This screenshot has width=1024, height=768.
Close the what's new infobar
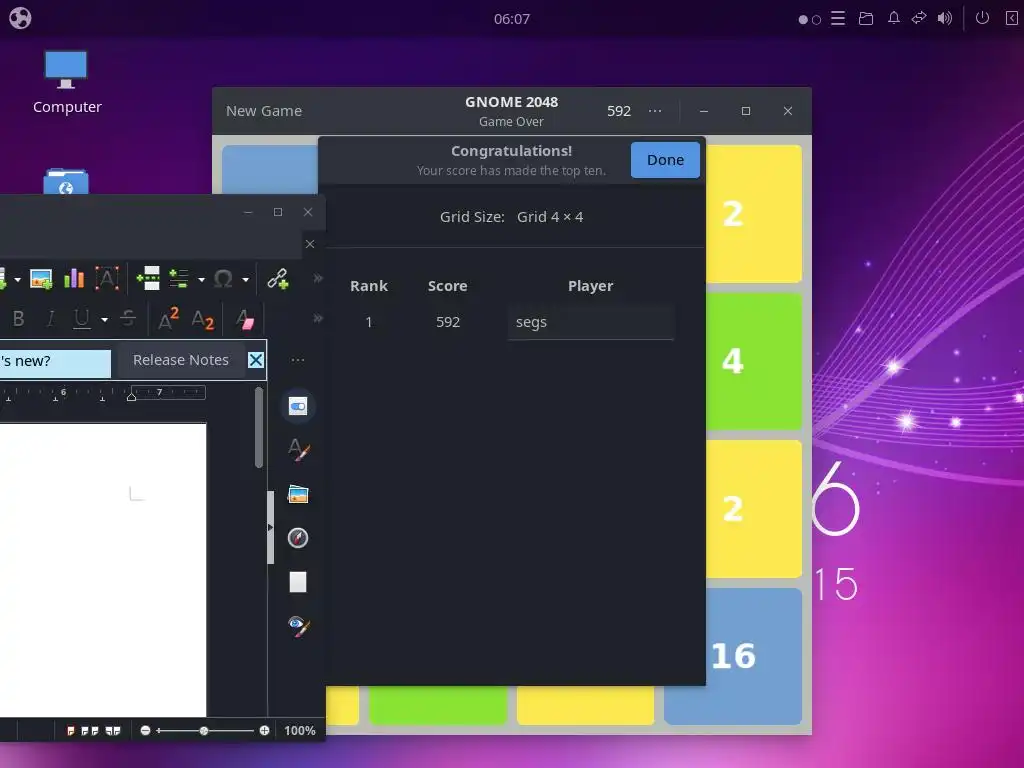(x=256, y=360)
